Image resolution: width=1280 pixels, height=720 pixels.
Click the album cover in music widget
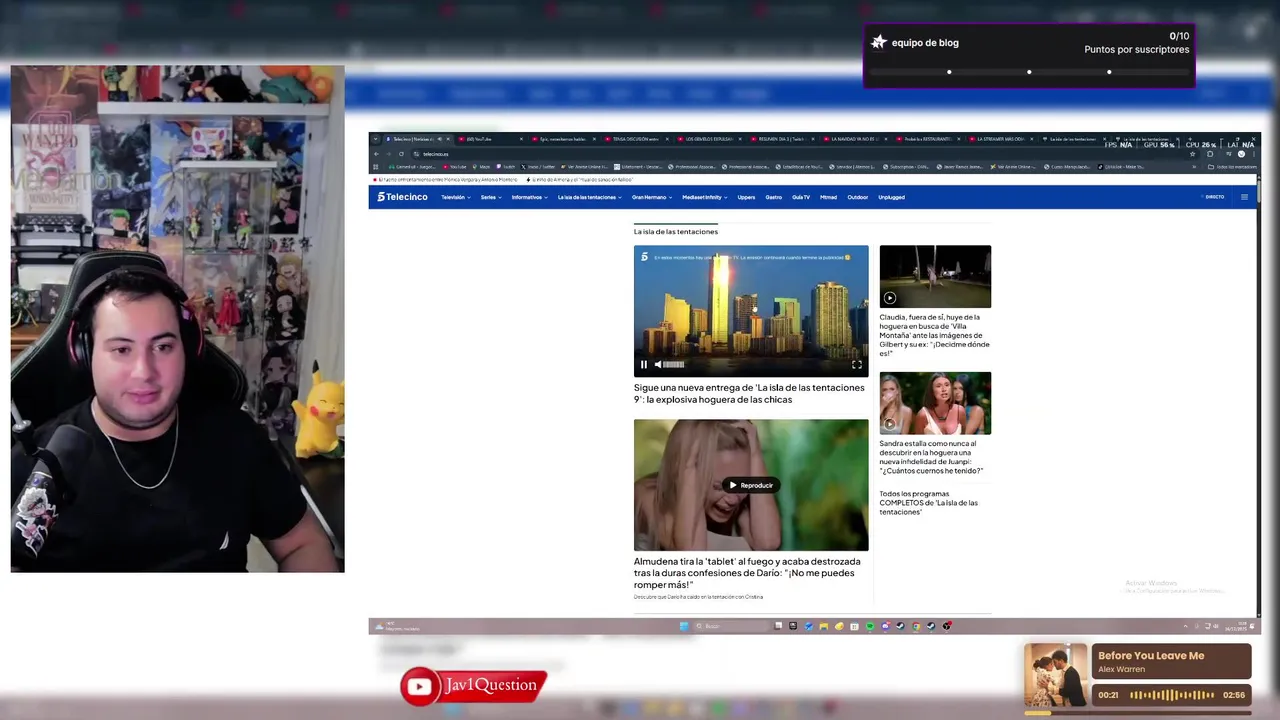(1055, 676)
